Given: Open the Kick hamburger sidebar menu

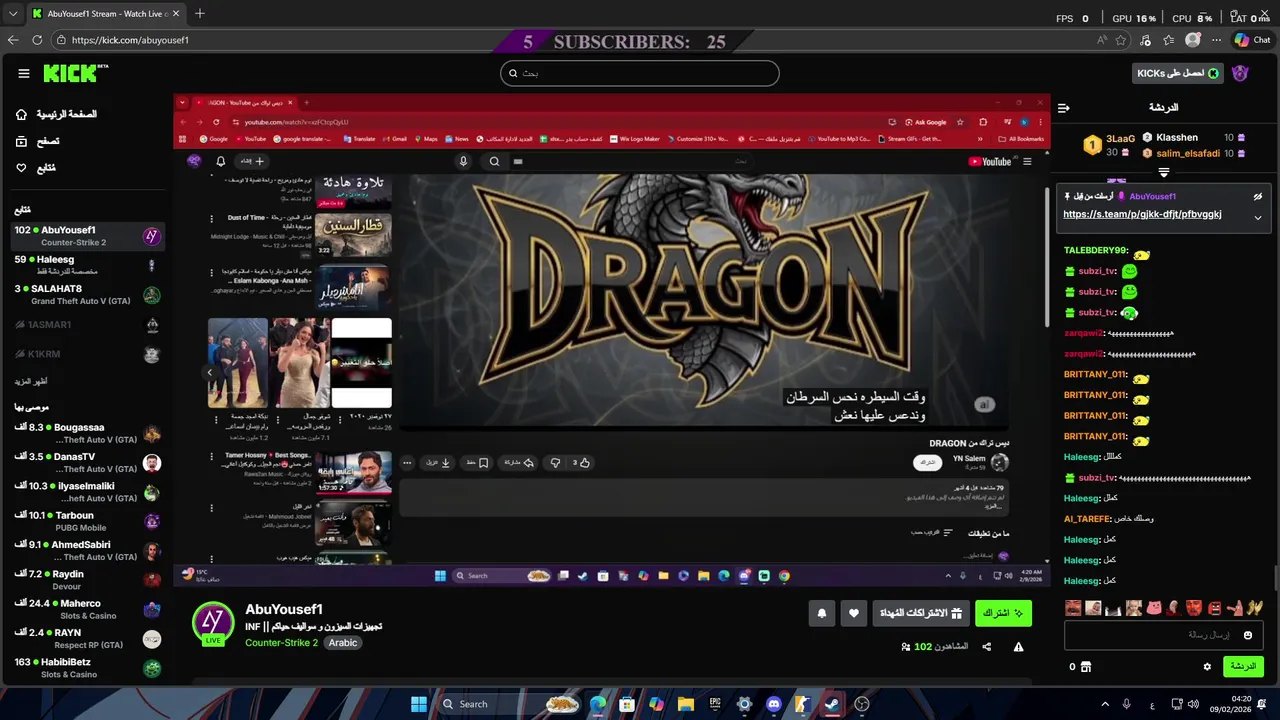Looking at the screenshot, I should [x=24, y=74].
